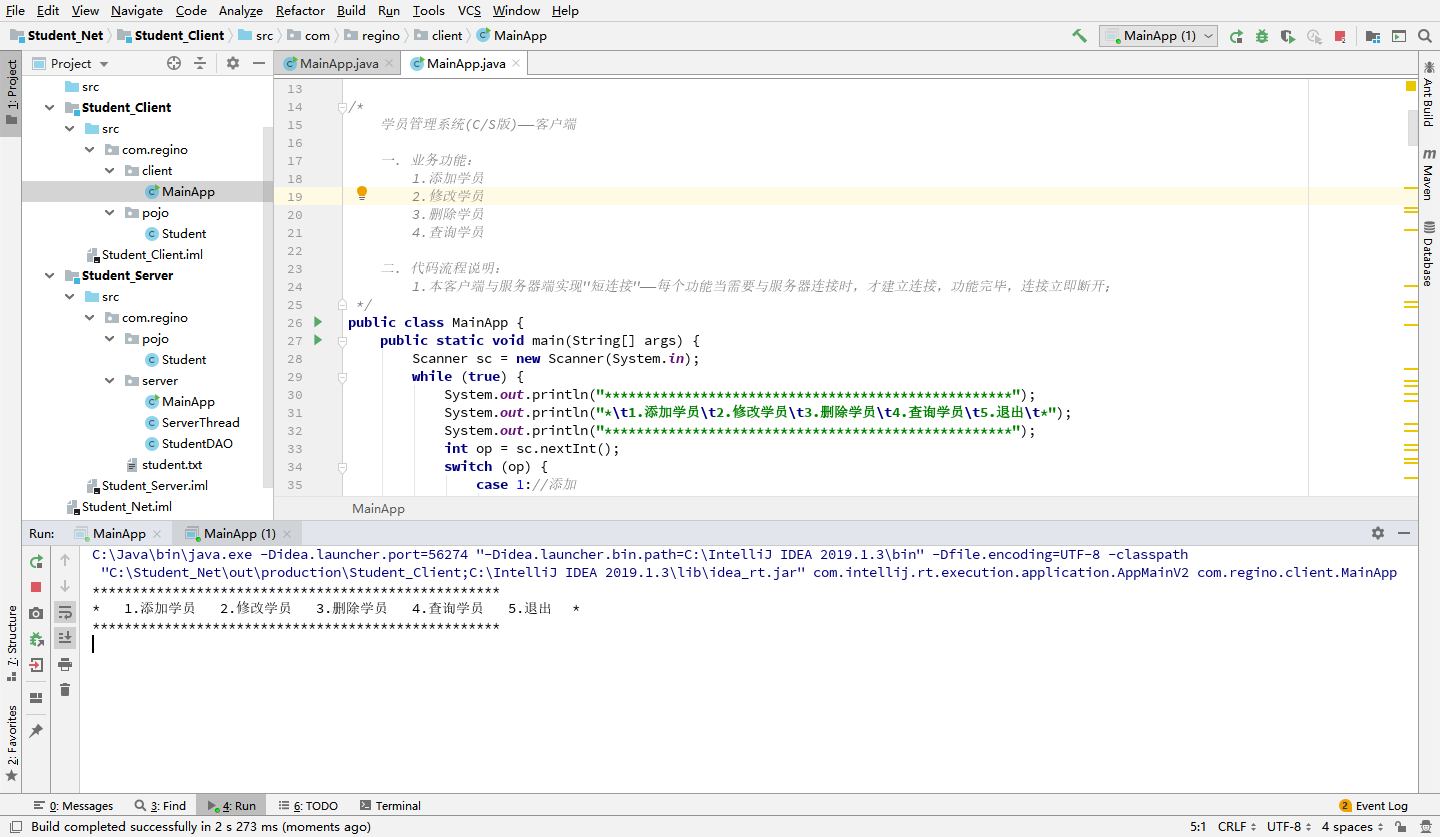Open the run configuration dropdown MainApp (1)

pyautogui.click(x=1158, y=36)
